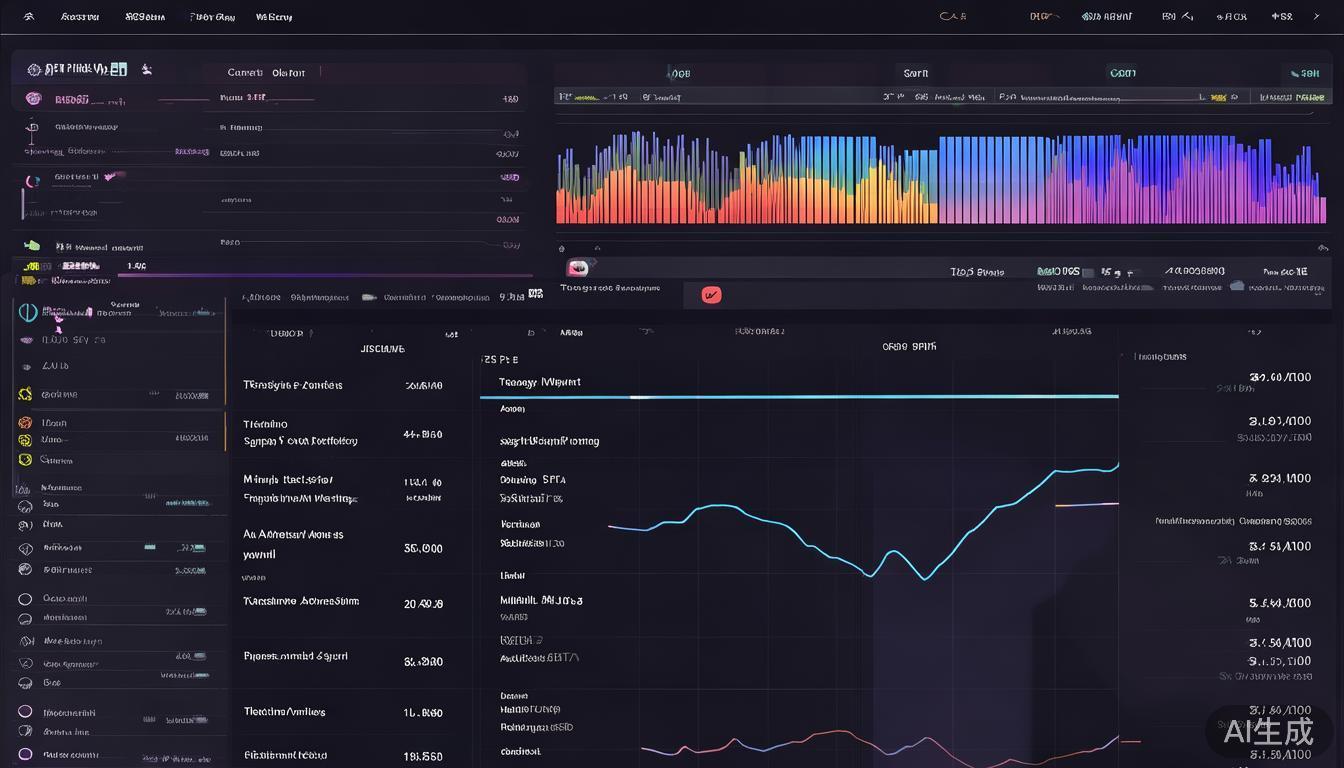Screen dimensions: 1344x768
Task: Click the pink toggle icon under the spectrum chart
Action: tap(578, 268)
